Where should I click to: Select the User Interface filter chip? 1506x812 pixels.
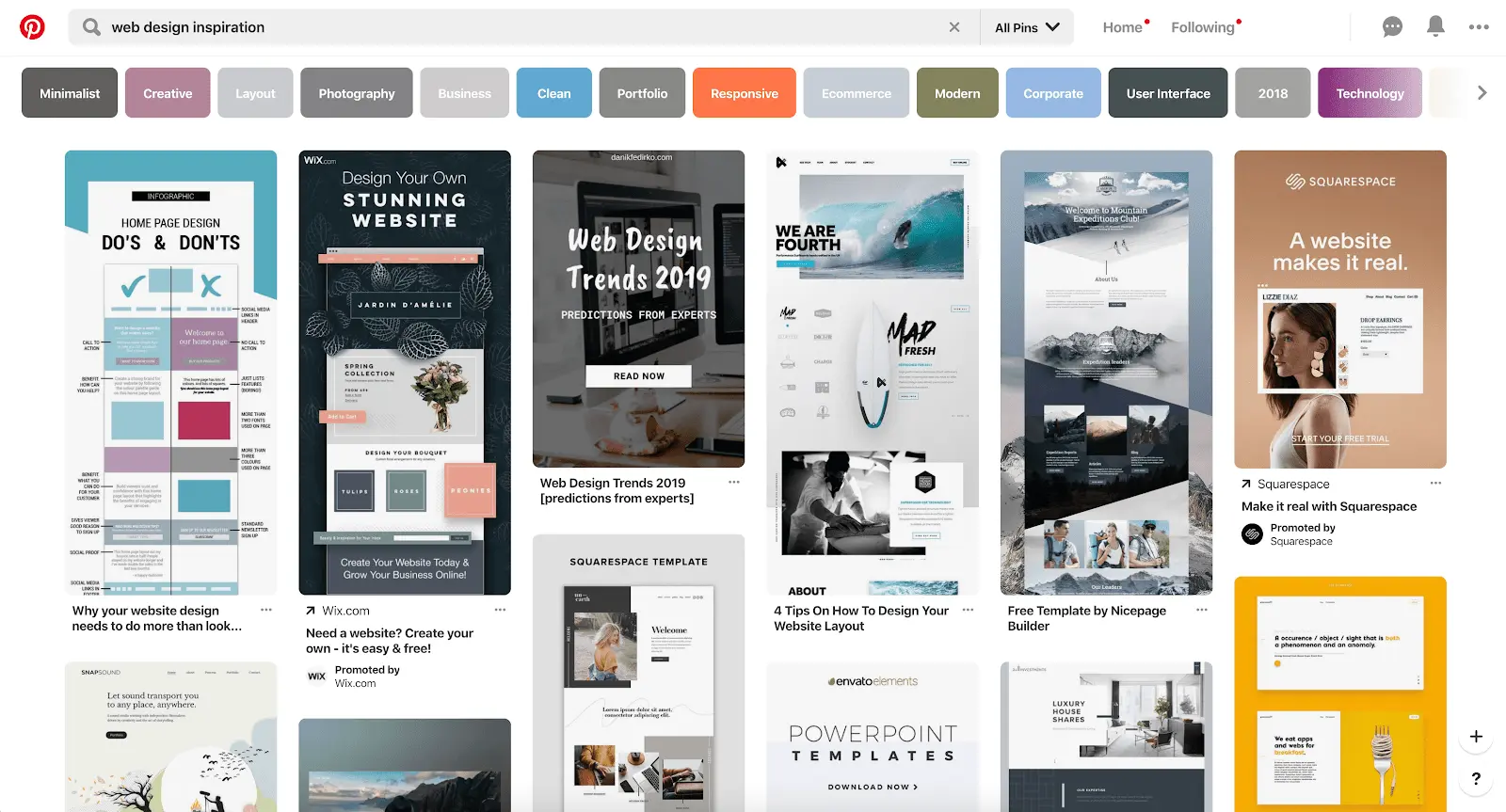[1168, 93]
